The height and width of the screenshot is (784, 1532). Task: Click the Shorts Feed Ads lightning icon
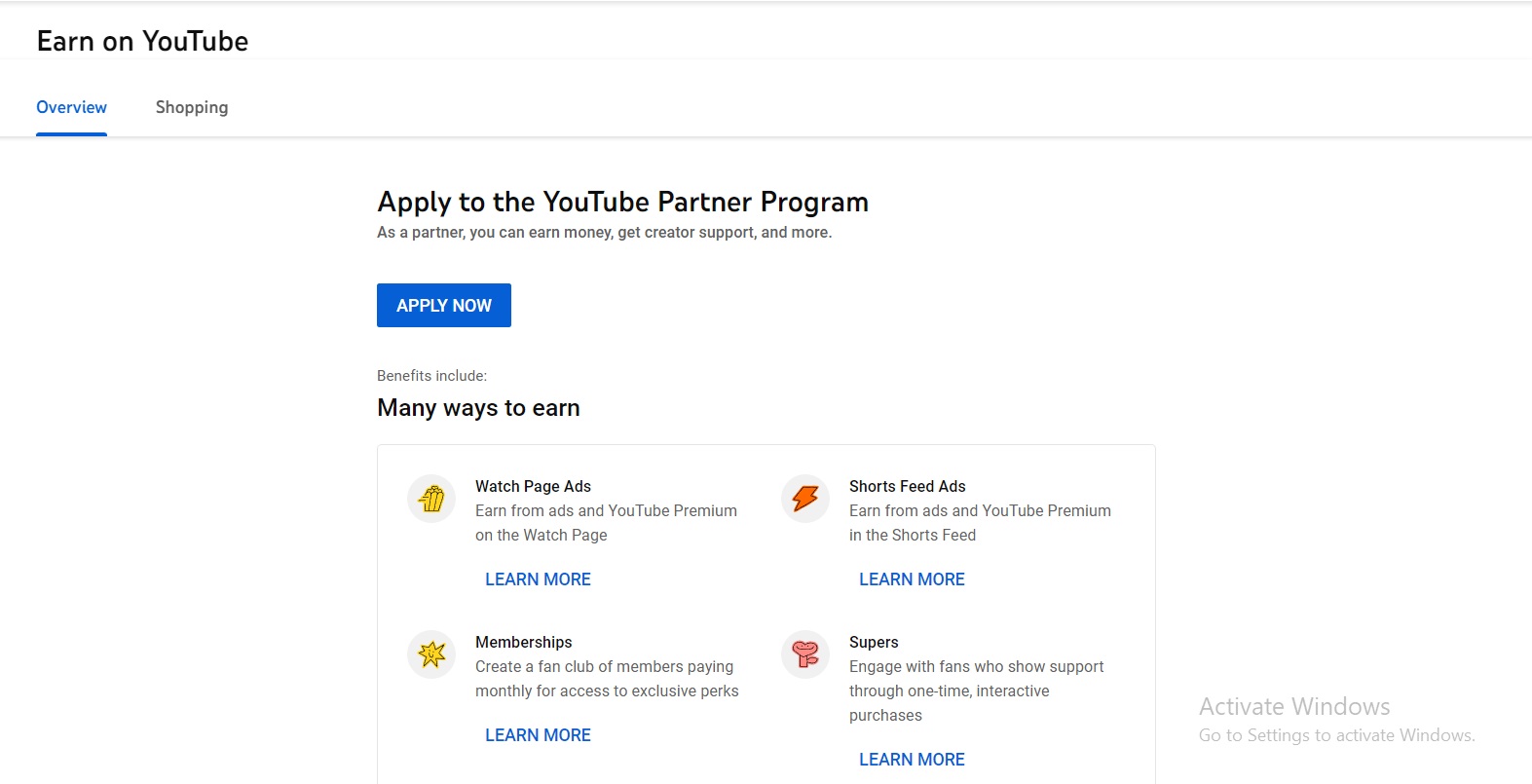pos(805,499)
